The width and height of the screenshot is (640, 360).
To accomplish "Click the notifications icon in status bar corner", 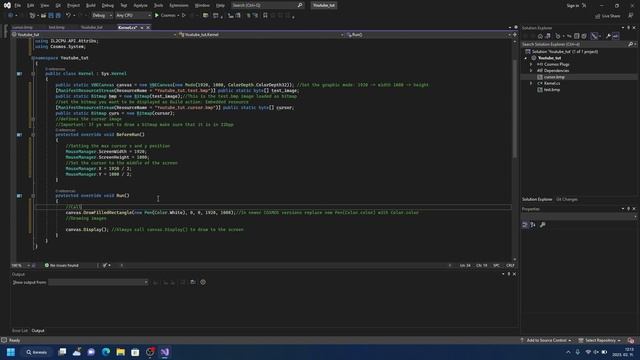I will point(631,340).
